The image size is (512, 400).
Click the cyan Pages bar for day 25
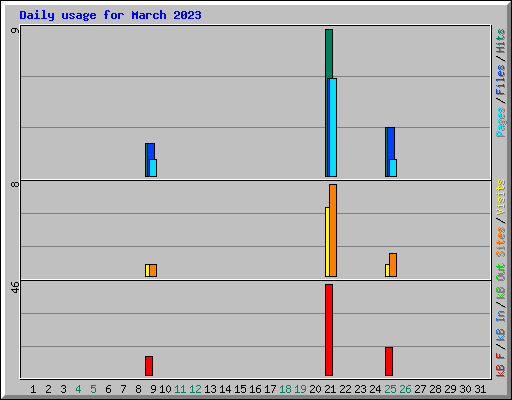tap(393, 168)
